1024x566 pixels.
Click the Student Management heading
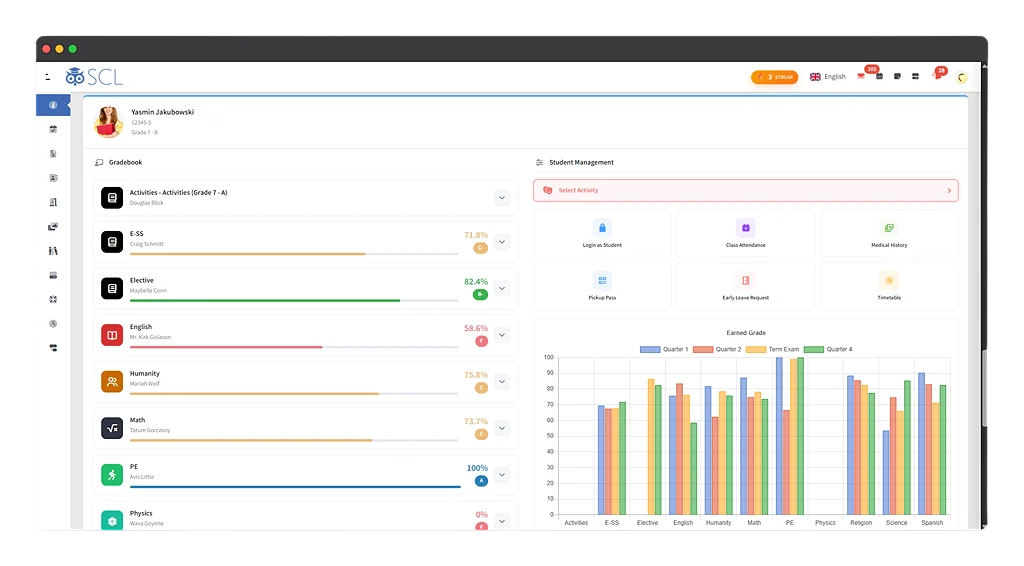pos(581,163)
